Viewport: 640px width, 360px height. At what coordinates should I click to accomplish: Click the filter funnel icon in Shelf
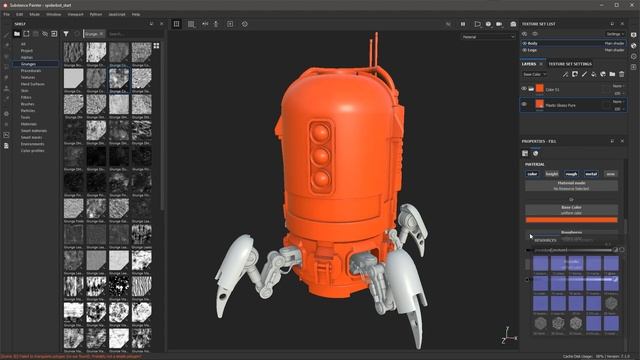pyautogui.click(x=66, y=34)
